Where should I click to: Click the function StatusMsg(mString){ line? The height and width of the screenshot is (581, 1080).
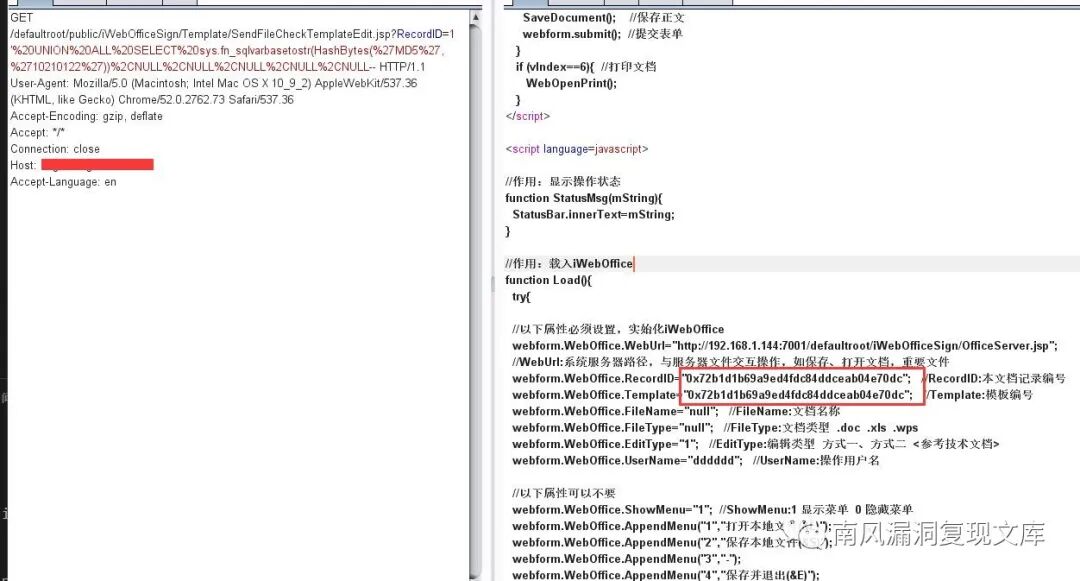(583, 198)
